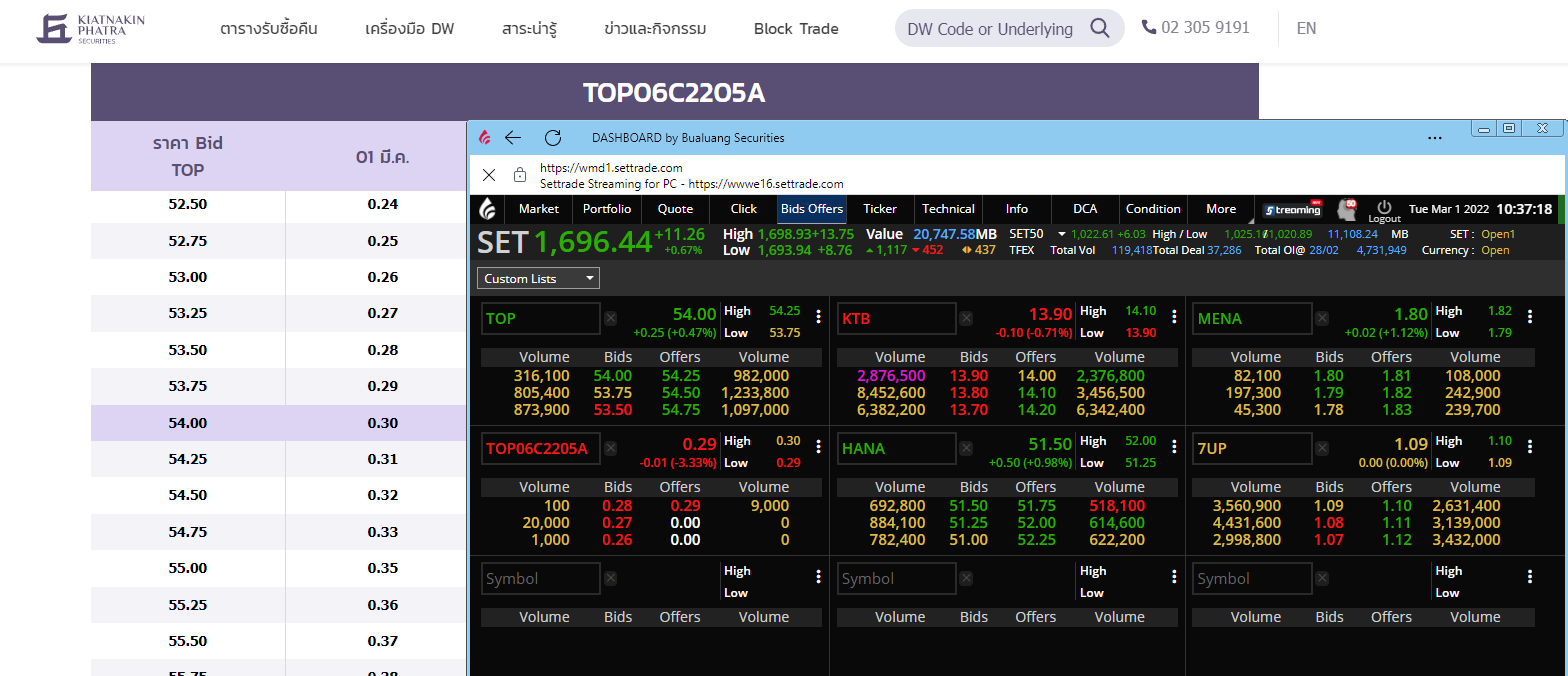Click the empty Symbol field in bottom-left panel
This screenshot has width=1568, height=676.
pyautogui.click(x=541, y=579)
